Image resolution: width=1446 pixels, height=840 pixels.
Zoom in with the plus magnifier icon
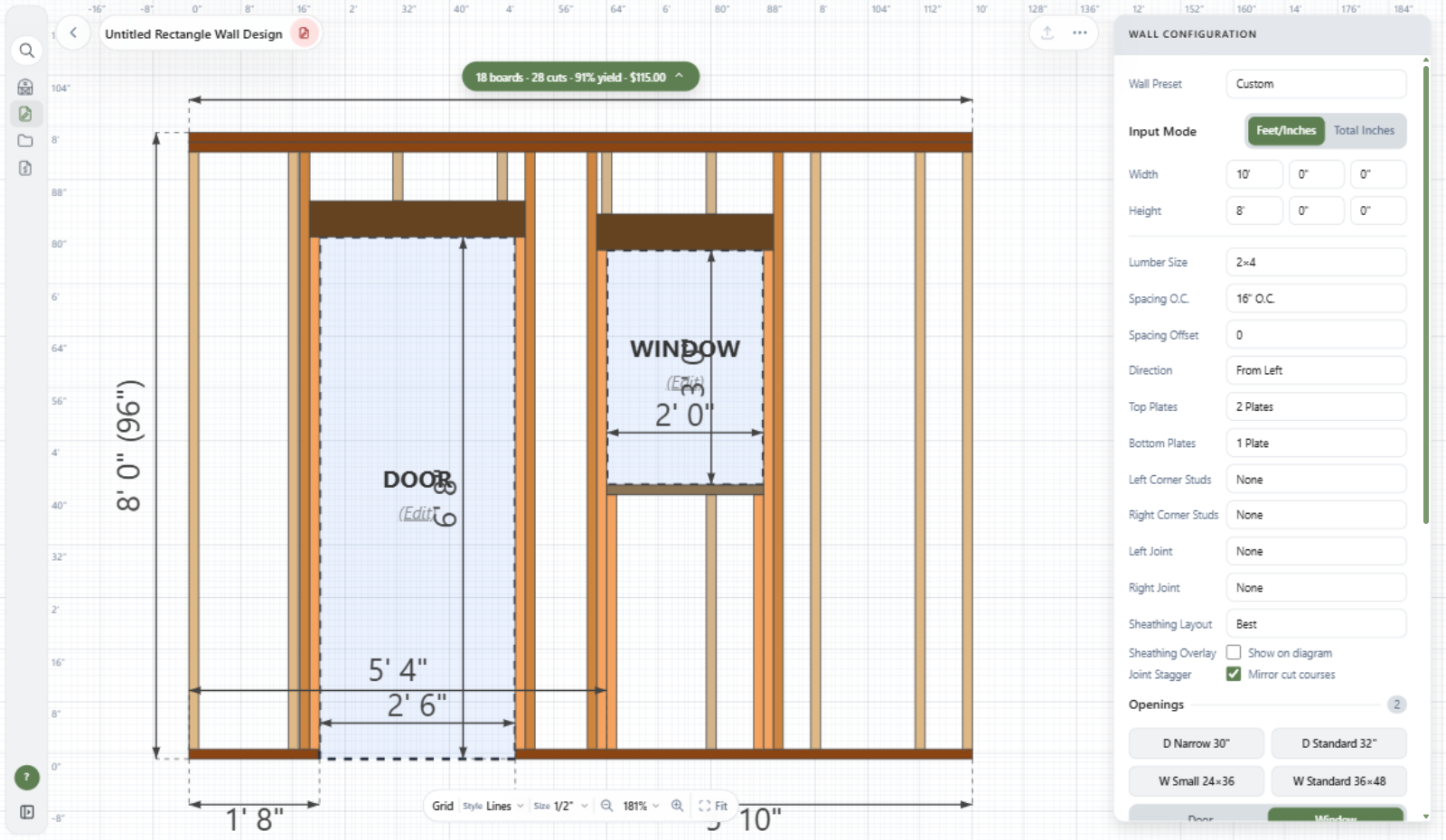677,806
